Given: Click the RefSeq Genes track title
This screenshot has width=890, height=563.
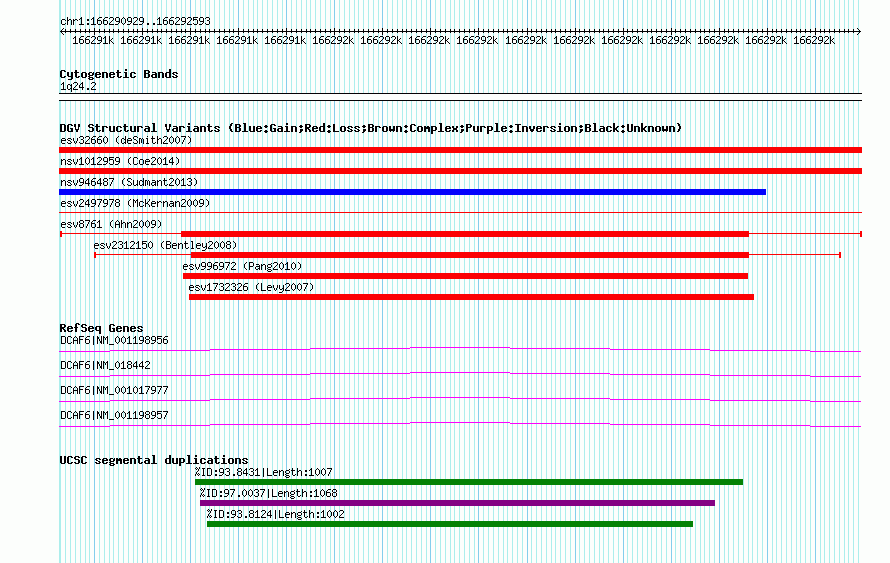Looking at the screenshot, I should [101, 328].
